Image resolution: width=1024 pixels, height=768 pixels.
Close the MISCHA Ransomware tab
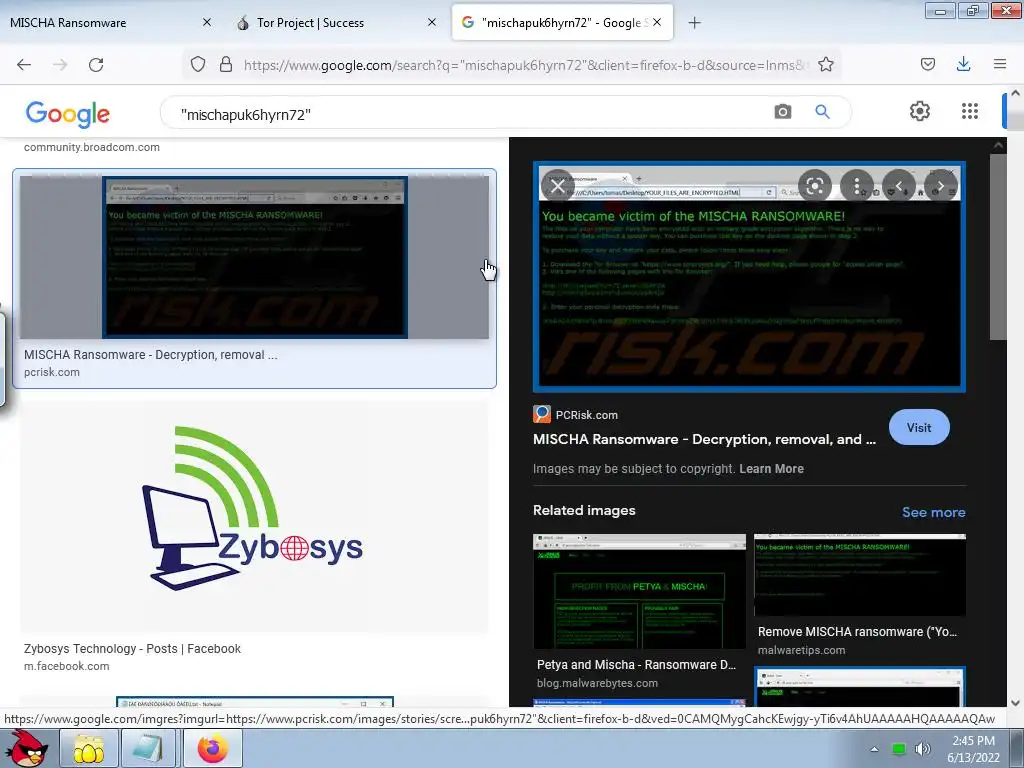[x=206, y=22]
